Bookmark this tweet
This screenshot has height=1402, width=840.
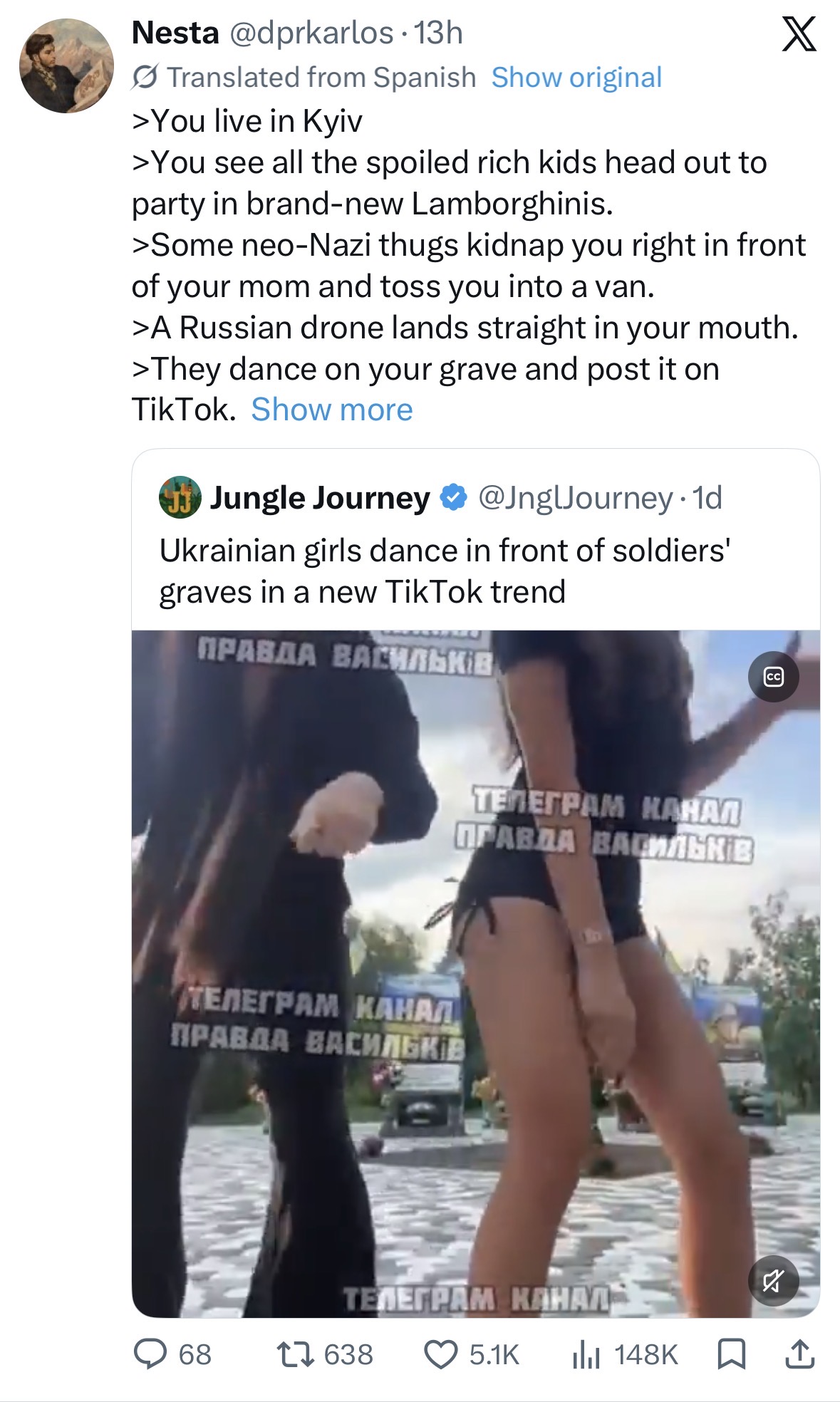[x=732, y=1354]
